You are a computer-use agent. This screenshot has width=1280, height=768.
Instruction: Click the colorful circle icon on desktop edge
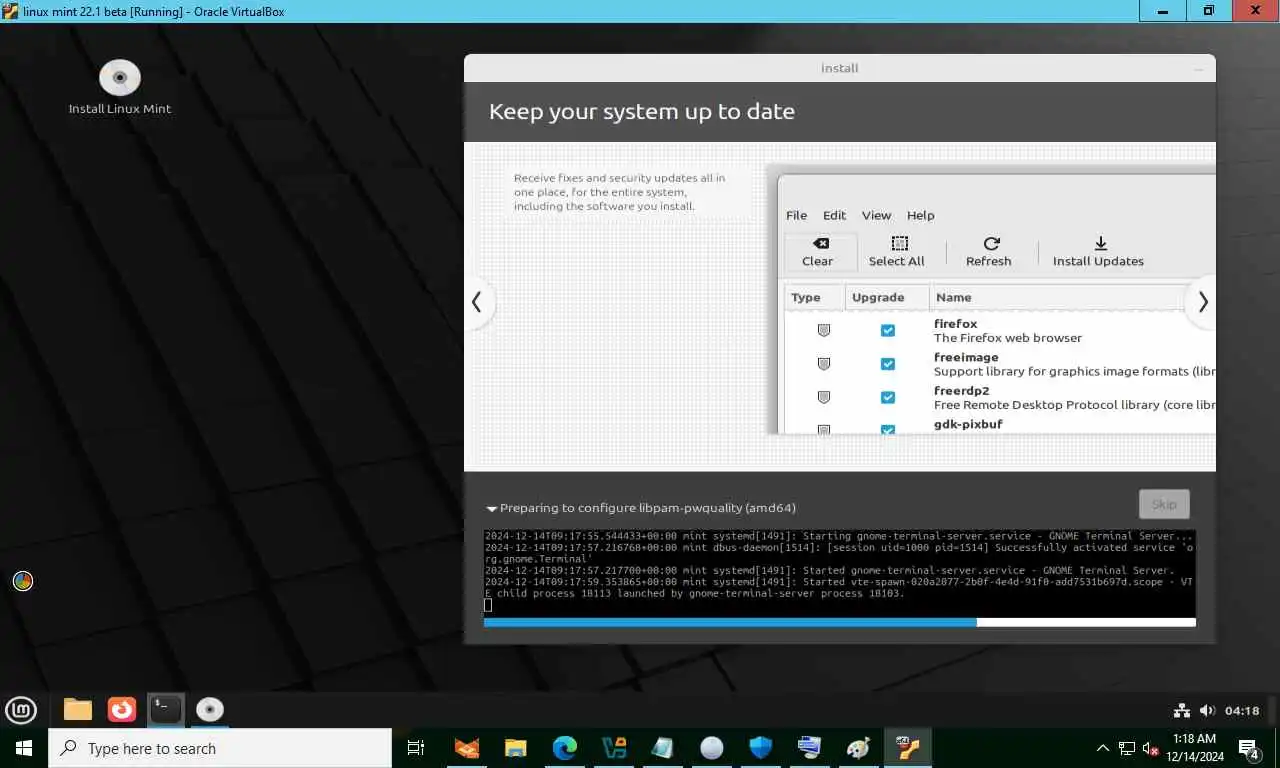click(x=23, y=581)
